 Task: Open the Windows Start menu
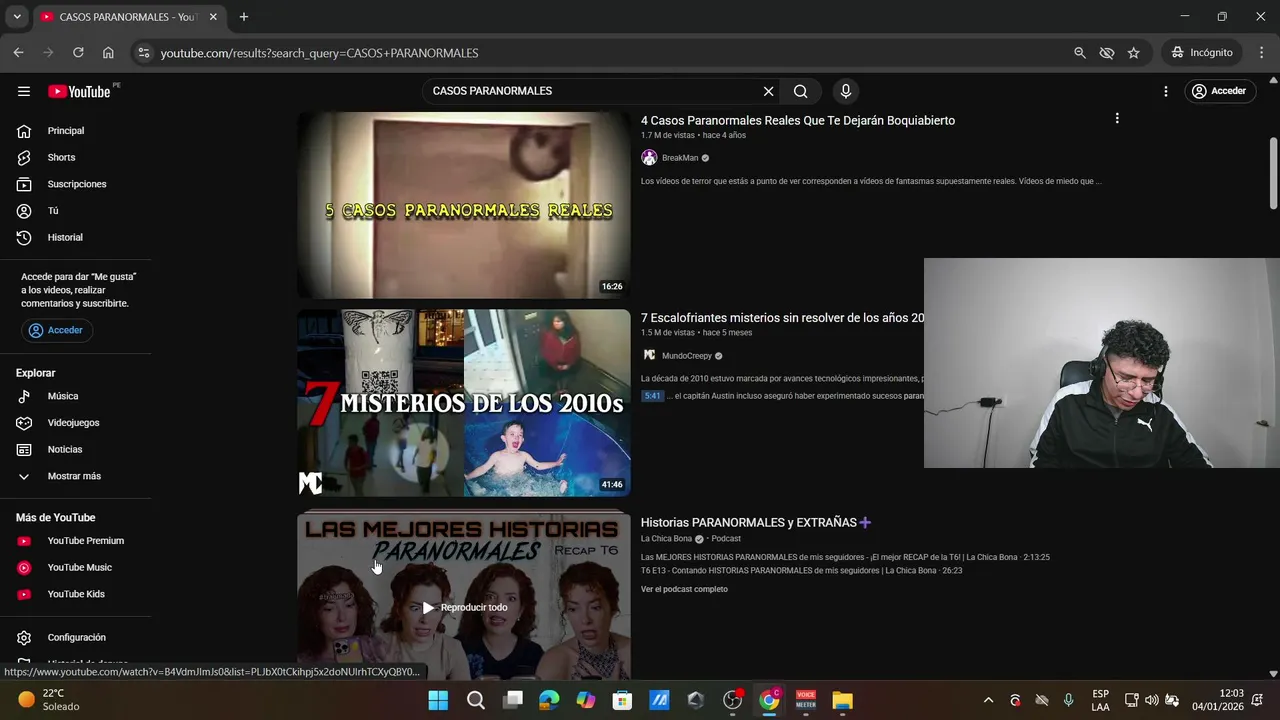pos(438,700)
